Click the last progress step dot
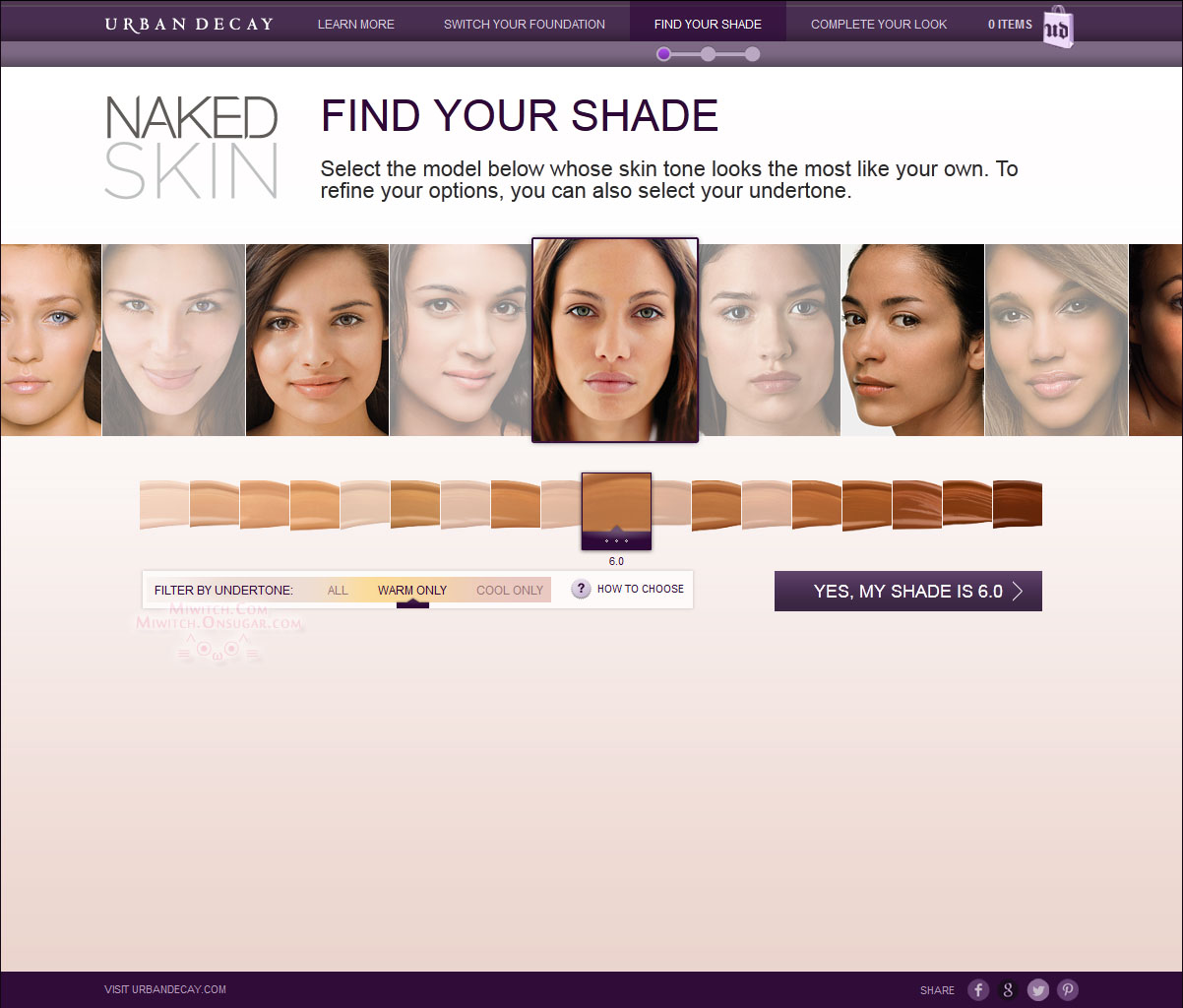 (x=753, y=54)
